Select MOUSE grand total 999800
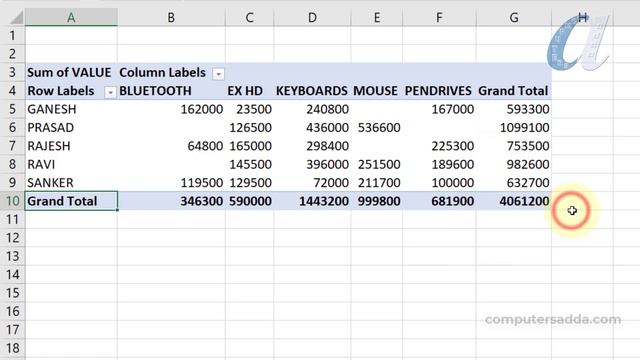Viewport: 640px width, 360px height. click(377, 201)
